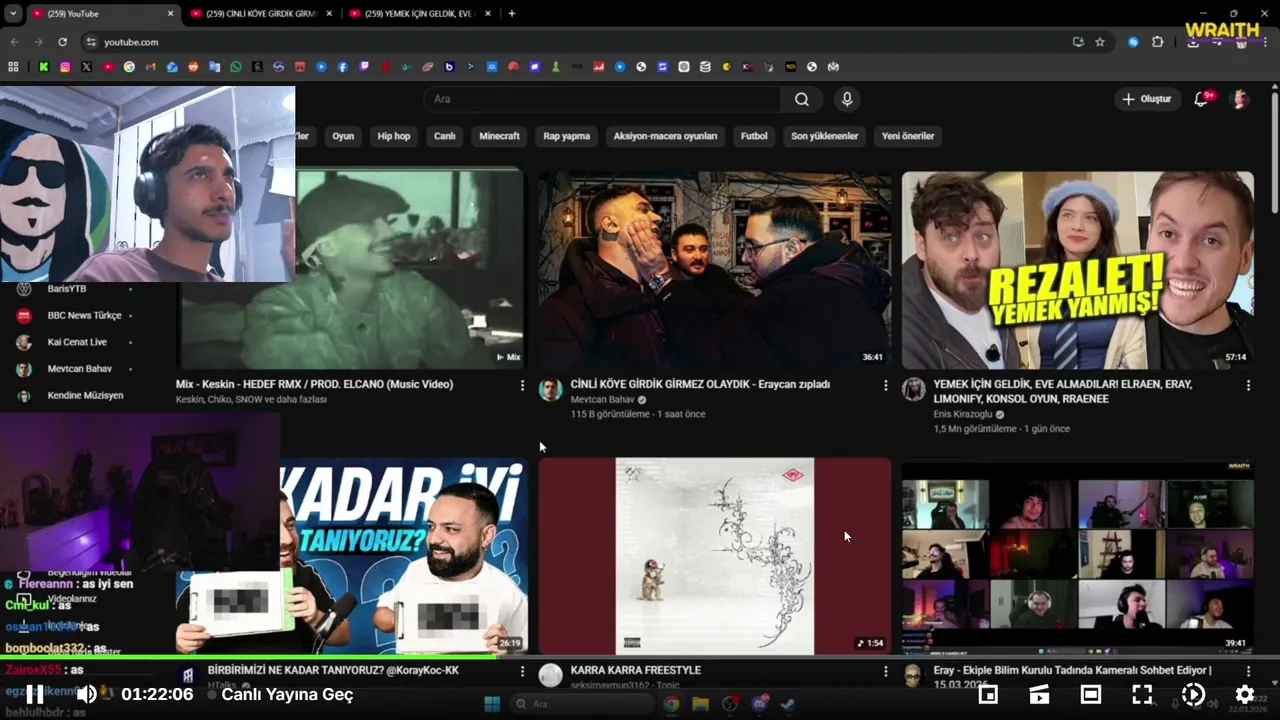1280x720 pixels.
Task: Click Mevtcan Bahav channel avatar under video
Action: pyautogui.click(x=551, y=390)
